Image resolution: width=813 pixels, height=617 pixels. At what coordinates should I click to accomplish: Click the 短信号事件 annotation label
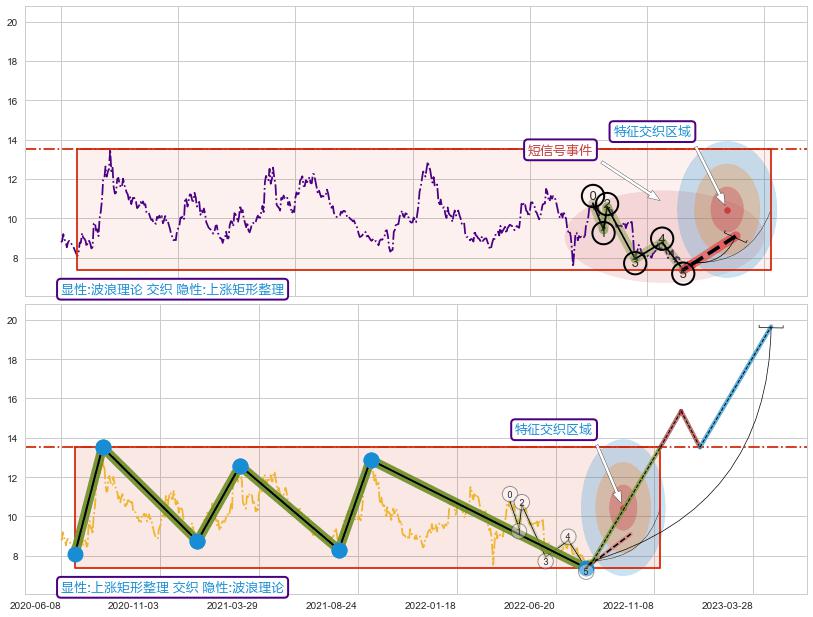pos(560,150)
